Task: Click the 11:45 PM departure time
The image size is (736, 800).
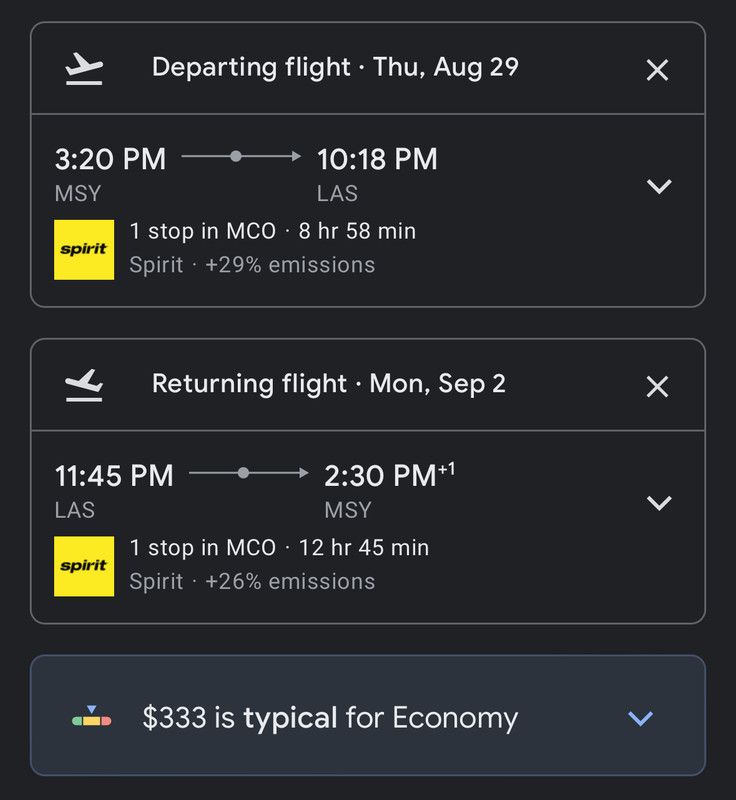Action: 114,476
